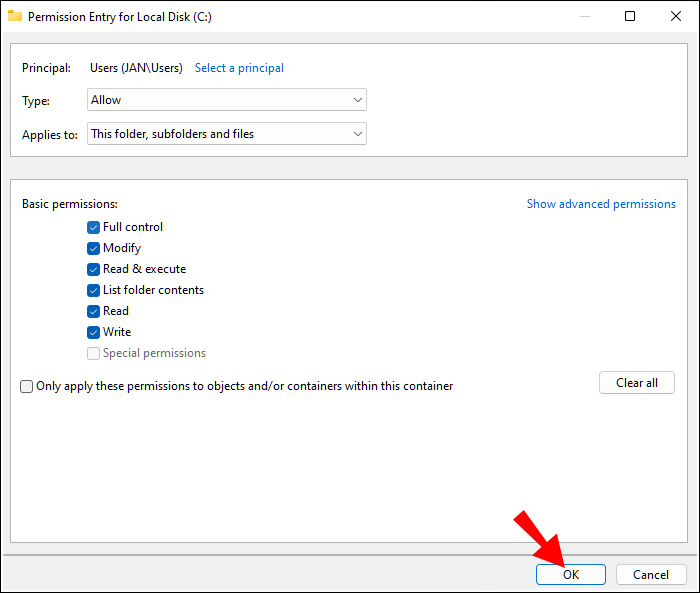Toggle List folder contents checkbox
700x593 pixels.
point(93,290)
